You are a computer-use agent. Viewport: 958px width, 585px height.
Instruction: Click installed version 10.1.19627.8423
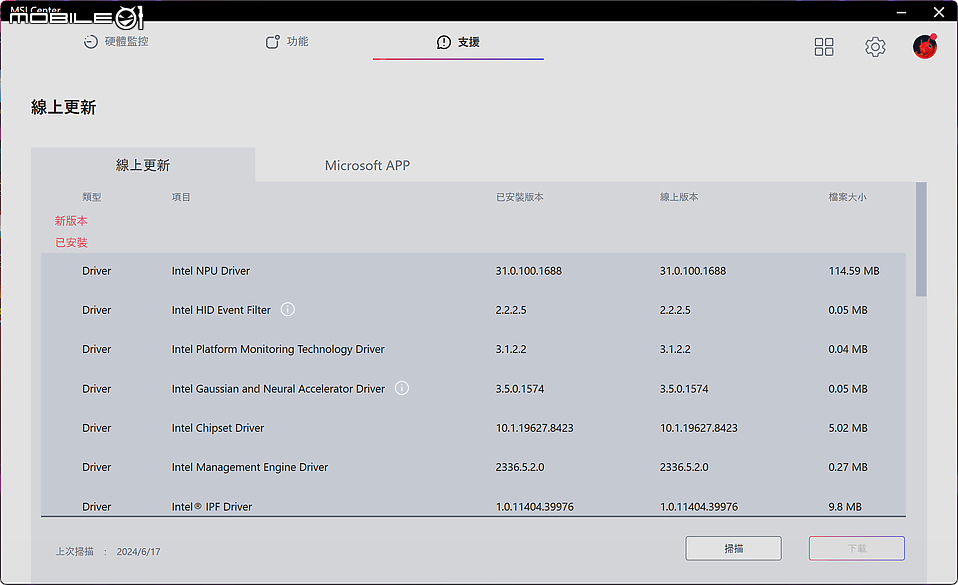point(535,428)
